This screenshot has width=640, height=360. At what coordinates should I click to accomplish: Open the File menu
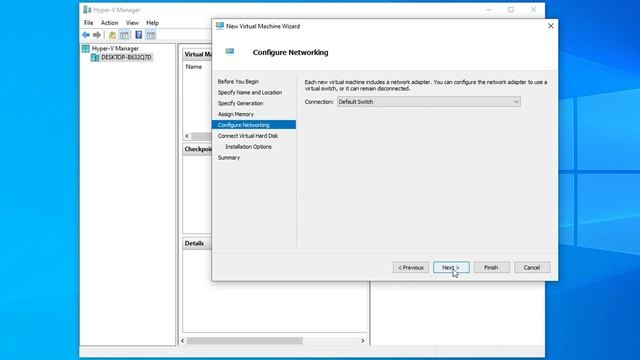[x=89, y=23]
